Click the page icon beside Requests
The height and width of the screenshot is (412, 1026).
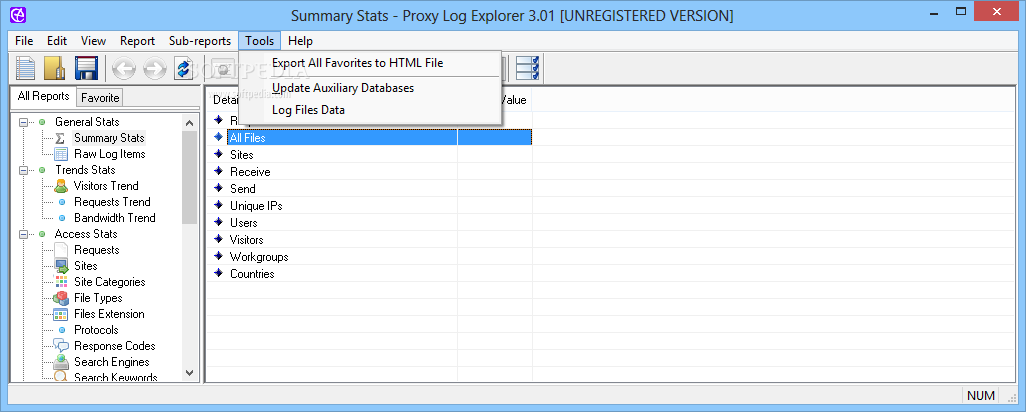pyautogui.click(x=61, y=250)
